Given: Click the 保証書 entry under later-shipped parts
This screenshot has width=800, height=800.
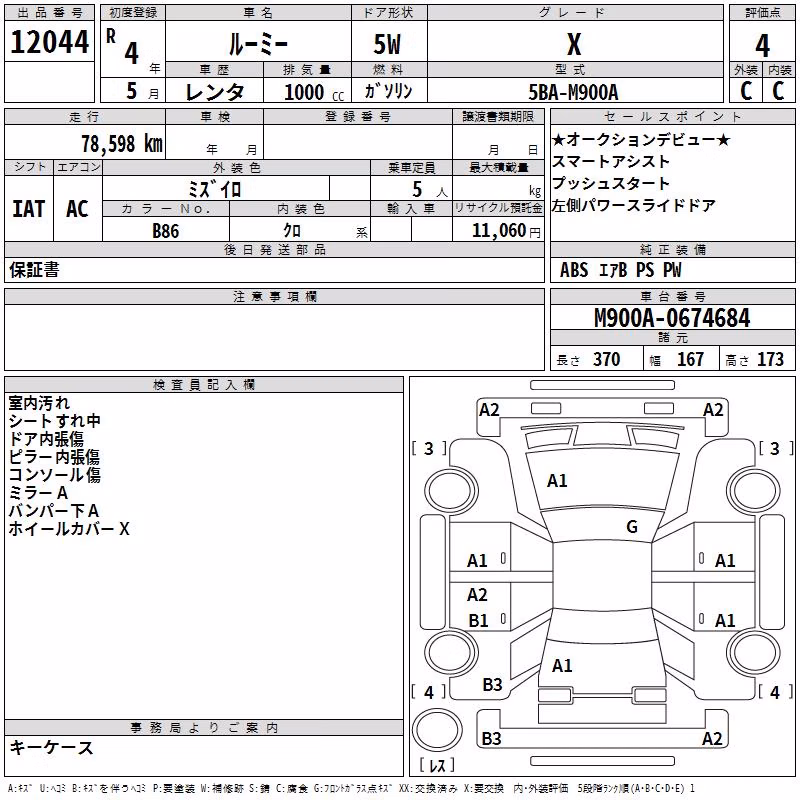Looking at the screenshot, I should [x=34, y=269].
